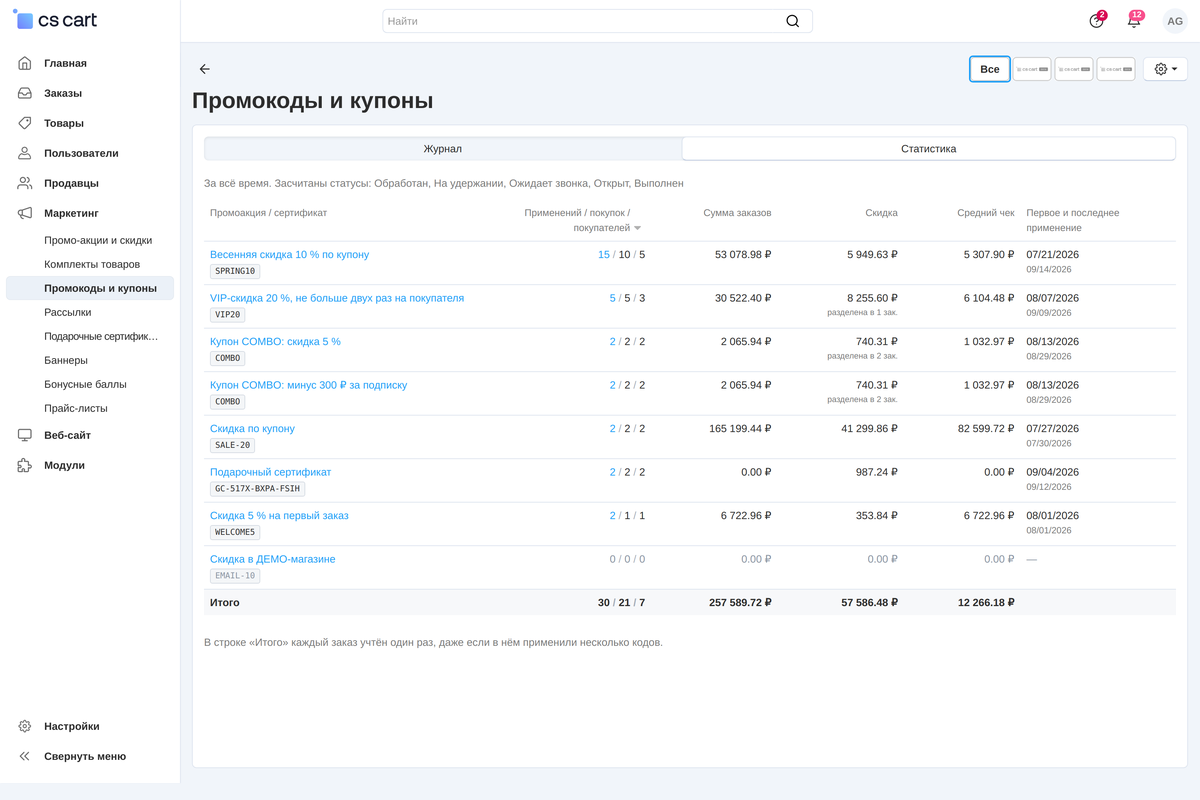1200x800 pixels.
Task: Open Заказы via its inbox icon
Action: coord(25,93)
